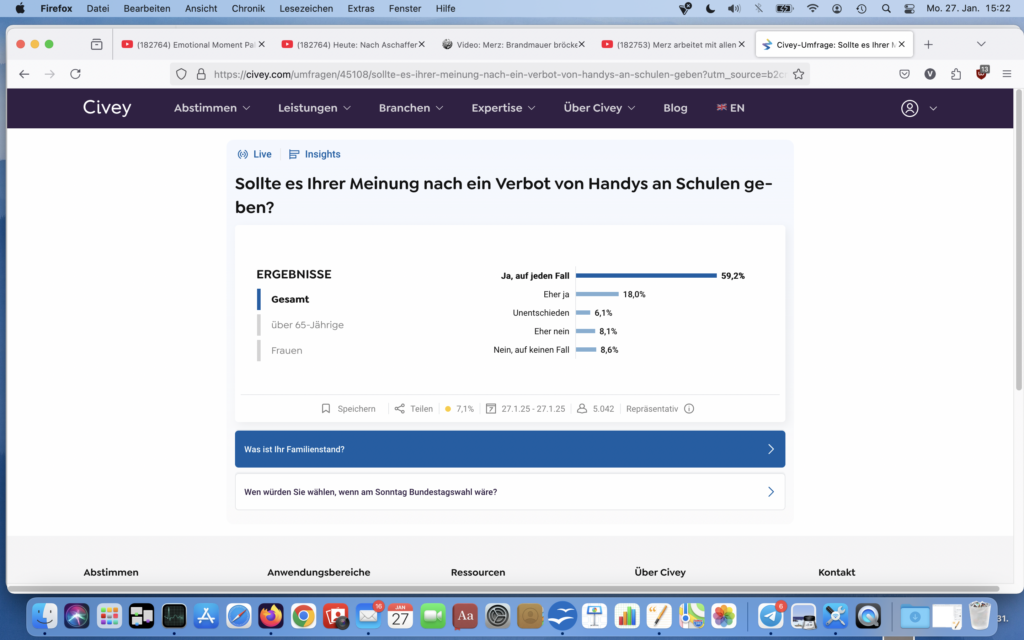Expand the Branchen navigation dropdown
This screenshot has width=1024, height=640.
[x=411, y=108]
